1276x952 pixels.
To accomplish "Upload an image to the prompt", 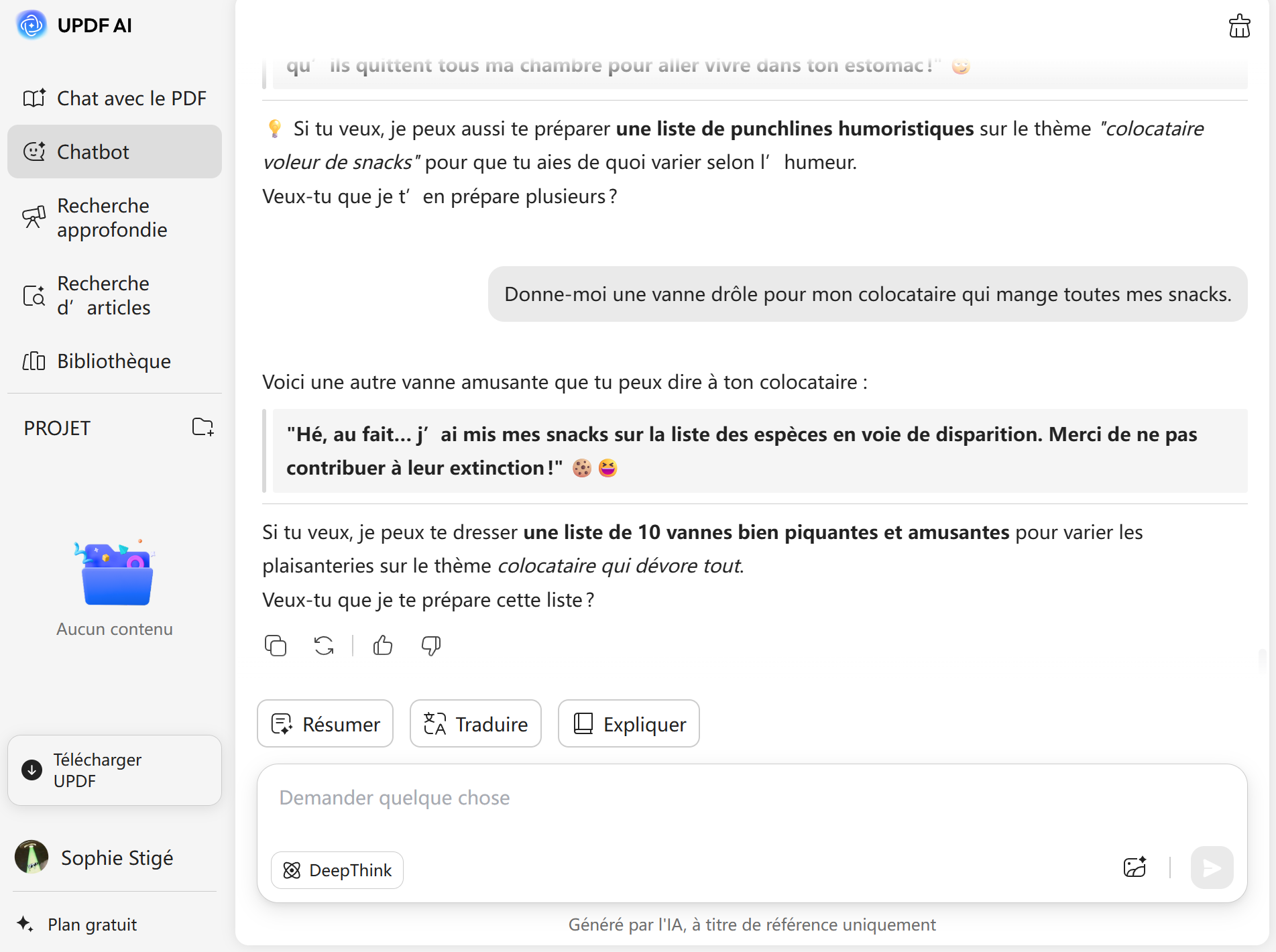I will 1135,868.
